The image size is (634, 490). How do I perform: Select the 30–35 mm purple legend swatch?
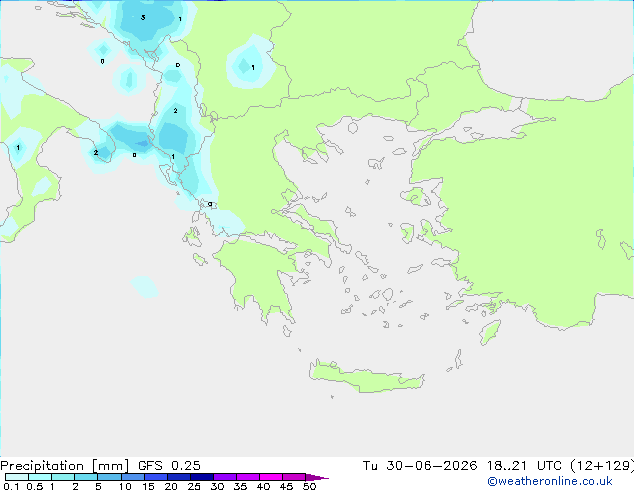coord(225,477)
